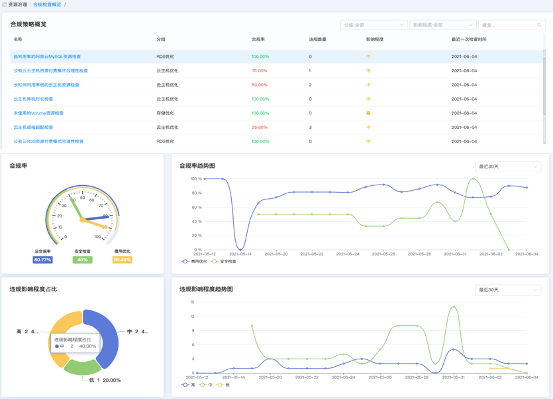
Task: Open the 云主机停机时长检查 policy link
Action: coord(34,99)
